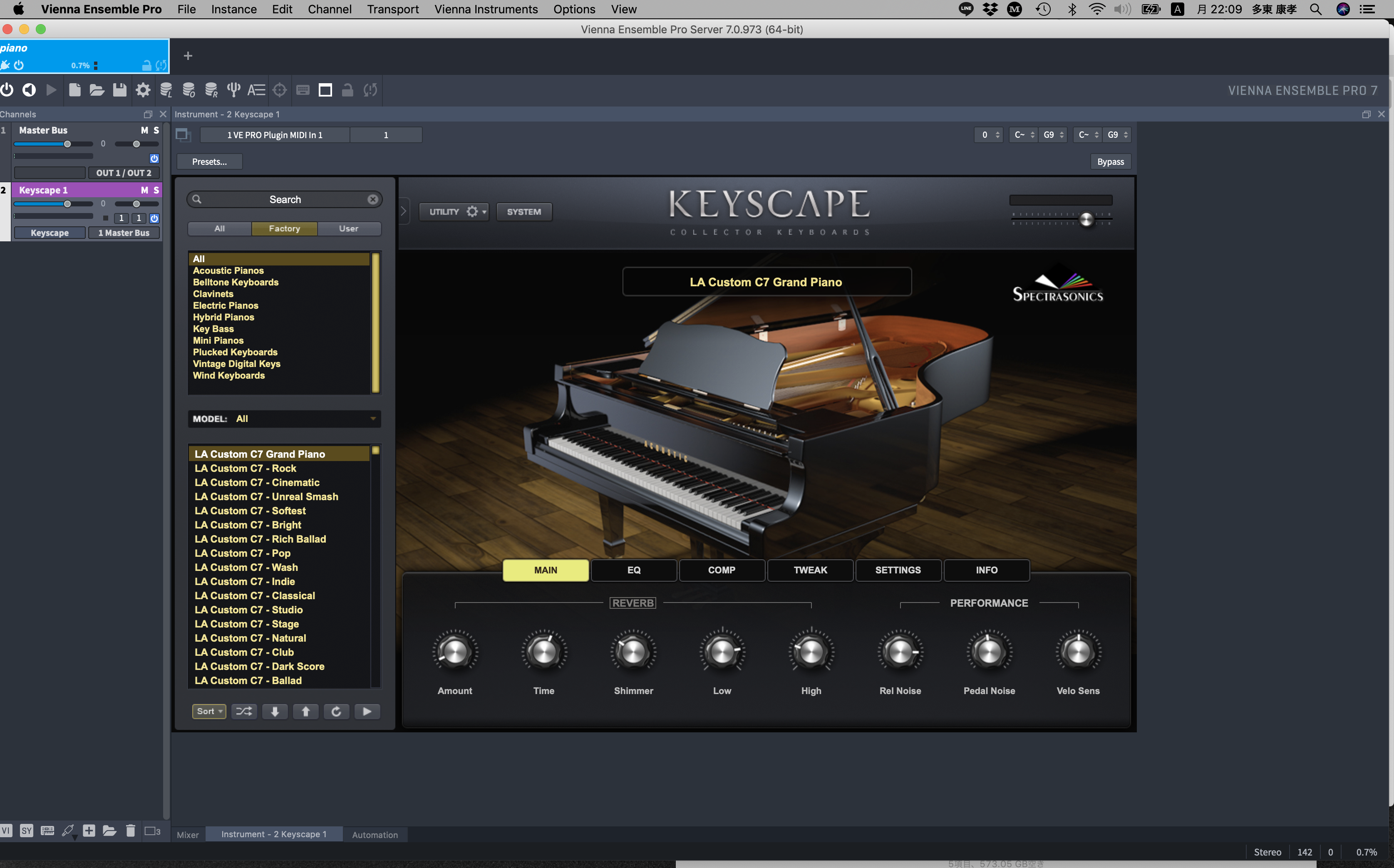Open the Sort dropdown menu
Image resolution: width=1394 pixels, height=868 pixels.
(x=209, y=711)
